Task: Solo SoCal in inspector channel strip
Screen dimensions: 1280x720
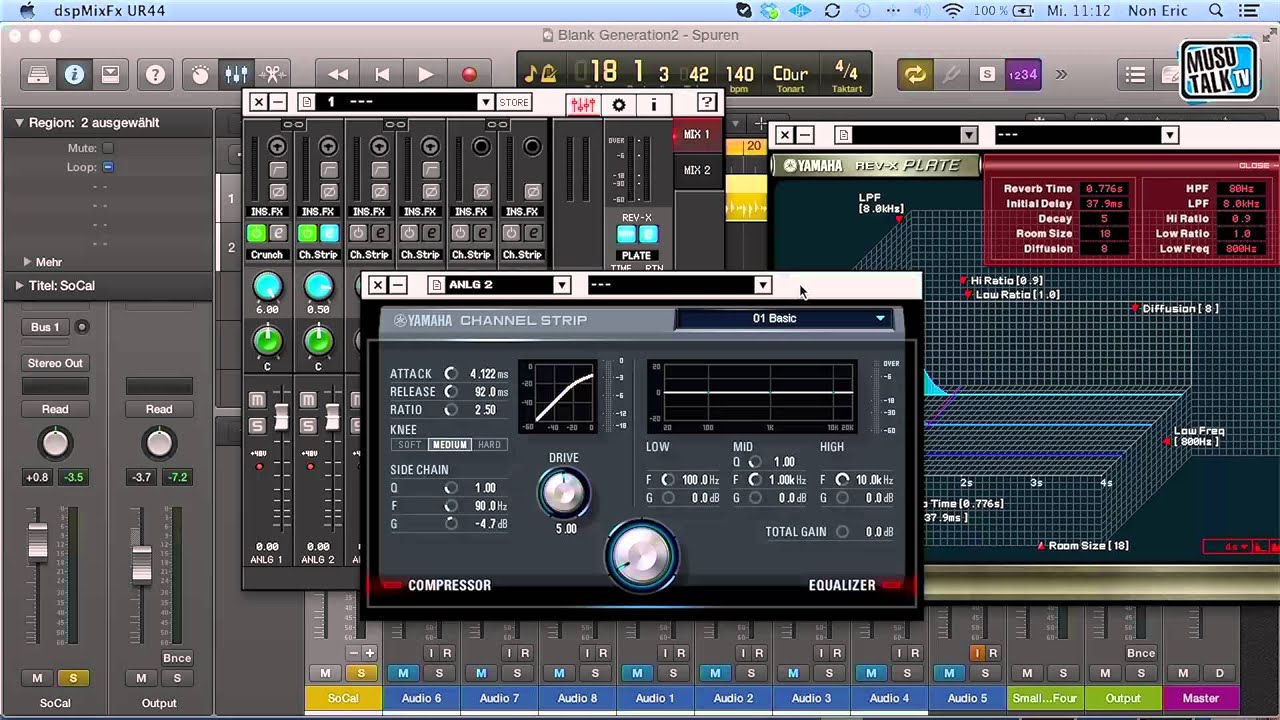Action: 72,678
